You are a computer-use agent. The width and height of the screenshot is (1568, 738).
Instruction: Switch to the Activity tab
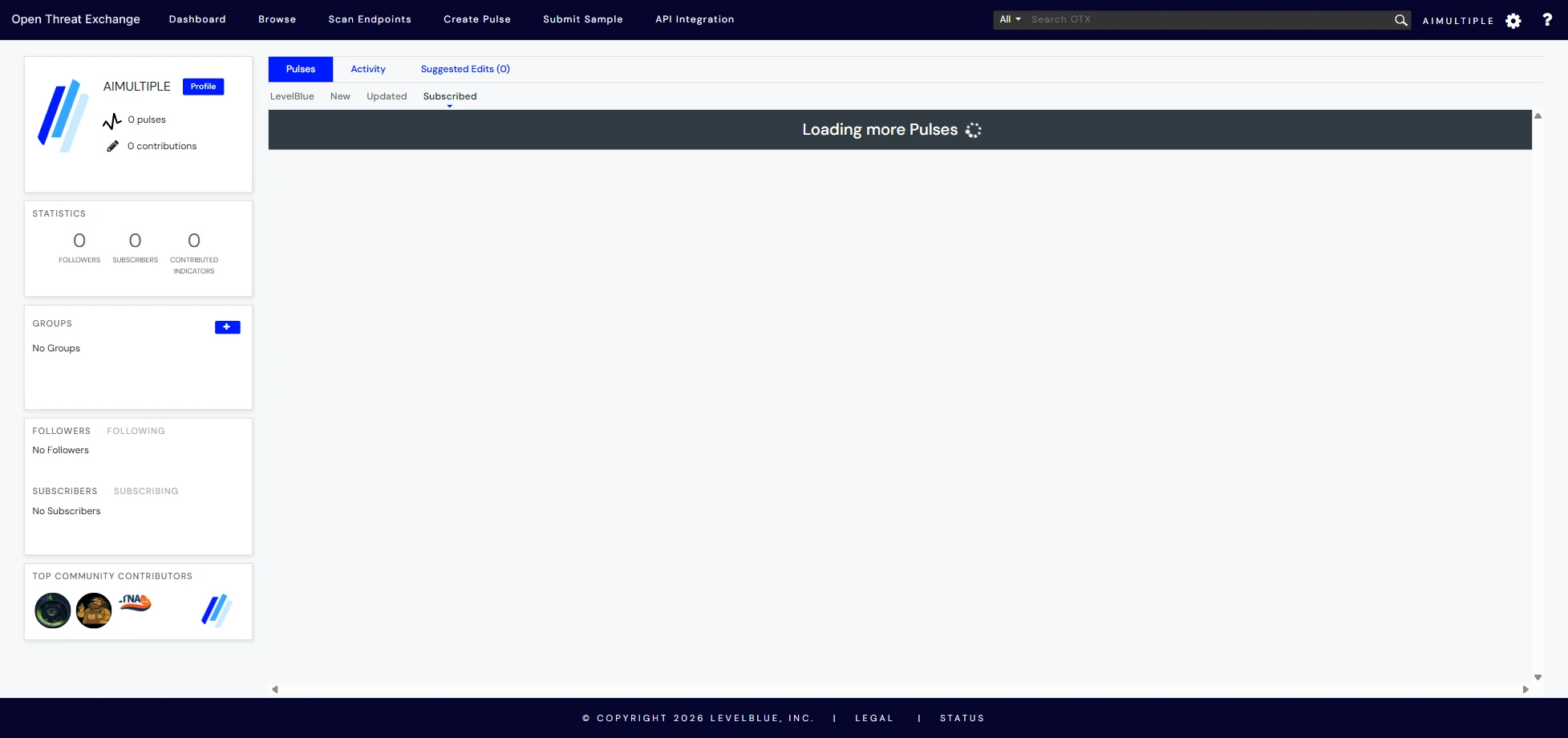[x=368, y=69]
